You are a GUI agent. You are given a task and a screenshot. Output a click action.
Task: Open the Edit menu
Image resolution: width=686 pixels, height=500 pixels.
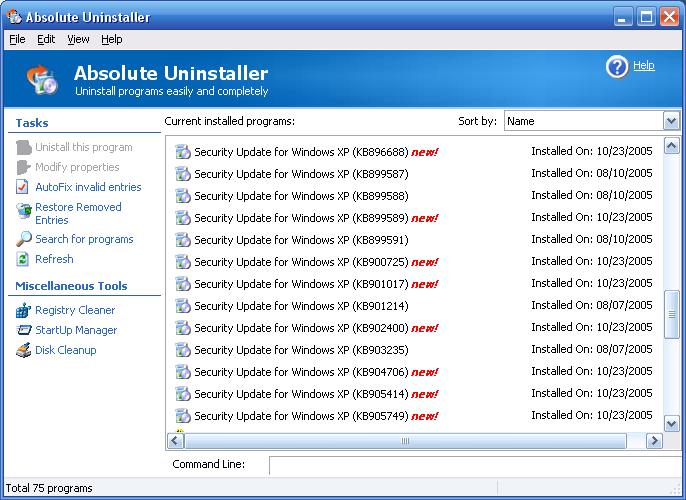46,39
